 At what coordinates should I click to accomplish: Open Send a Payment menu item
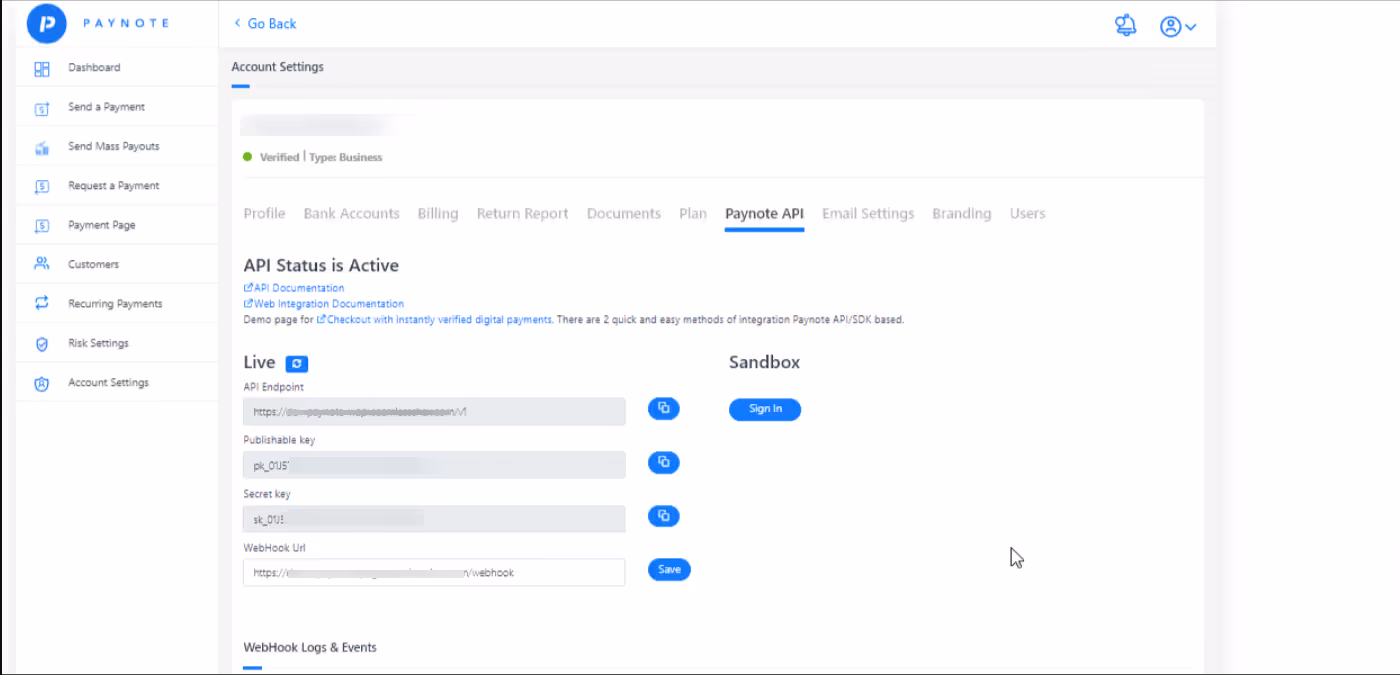pos(106,107)
